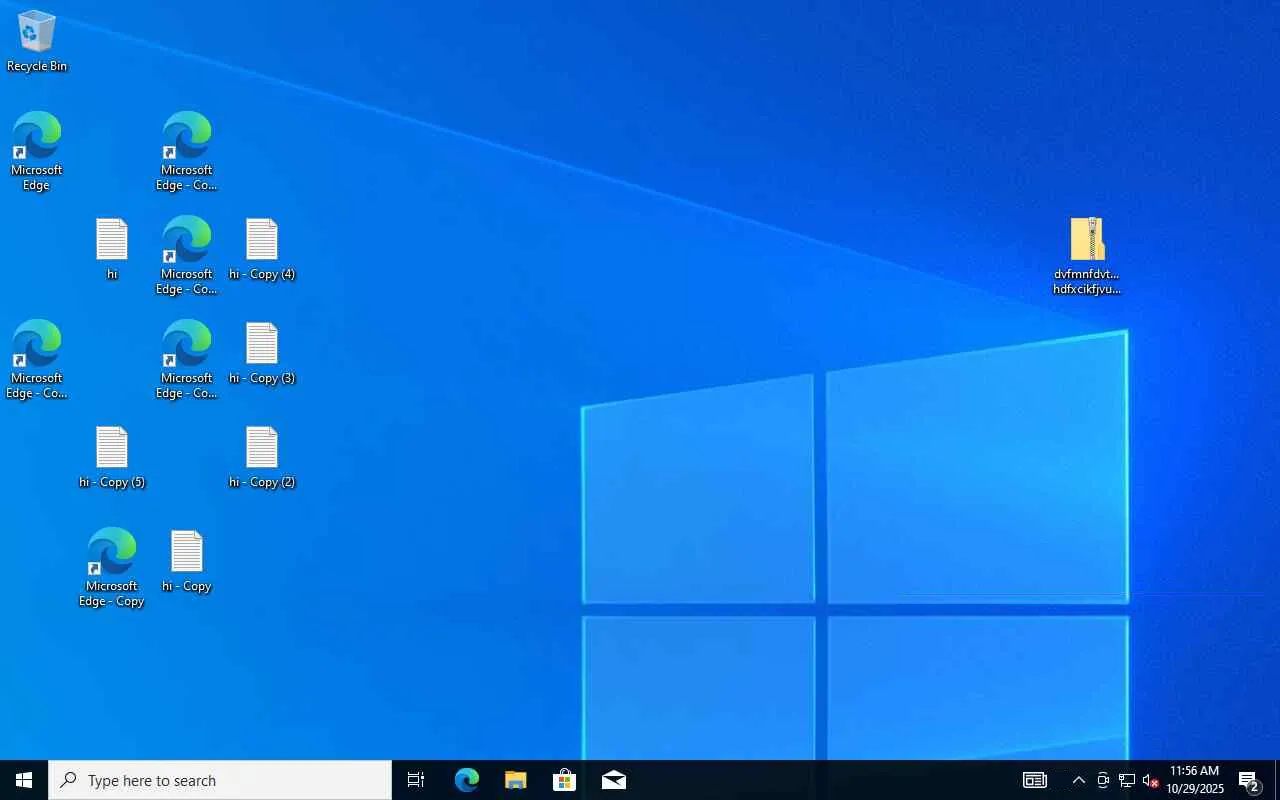Select the 'Microsoft Edge - Copy' shortcut
Screen dimensions: 1280x800
pyautogui.click(x=112, y=567)
